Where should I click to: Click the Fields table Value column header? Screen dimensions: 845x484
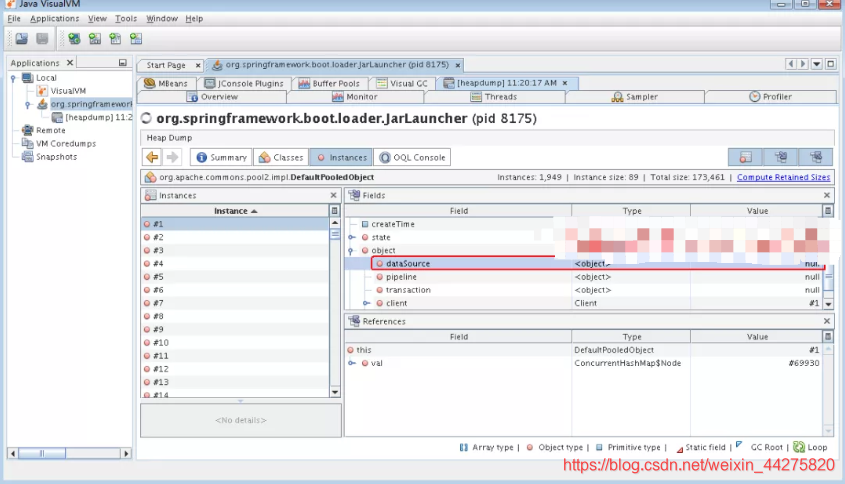tap(757, 211)
